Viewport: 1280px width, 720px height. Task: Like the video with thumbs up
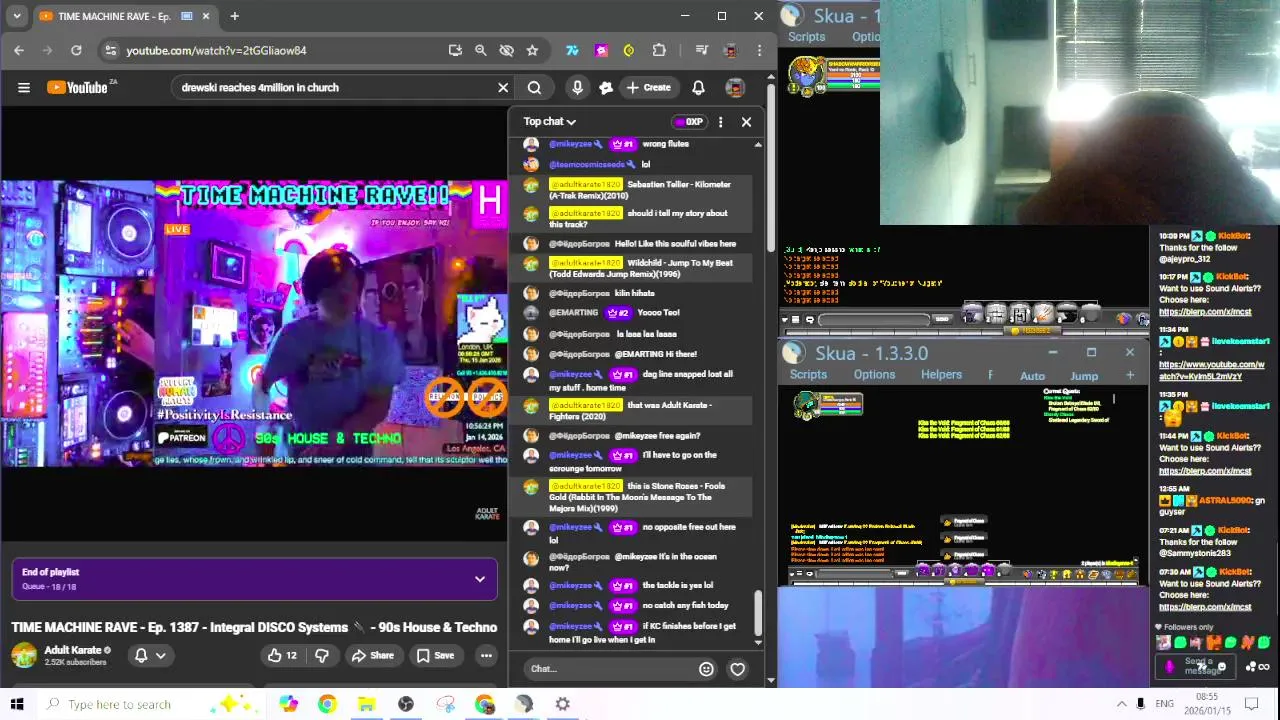tap(282, 656)
